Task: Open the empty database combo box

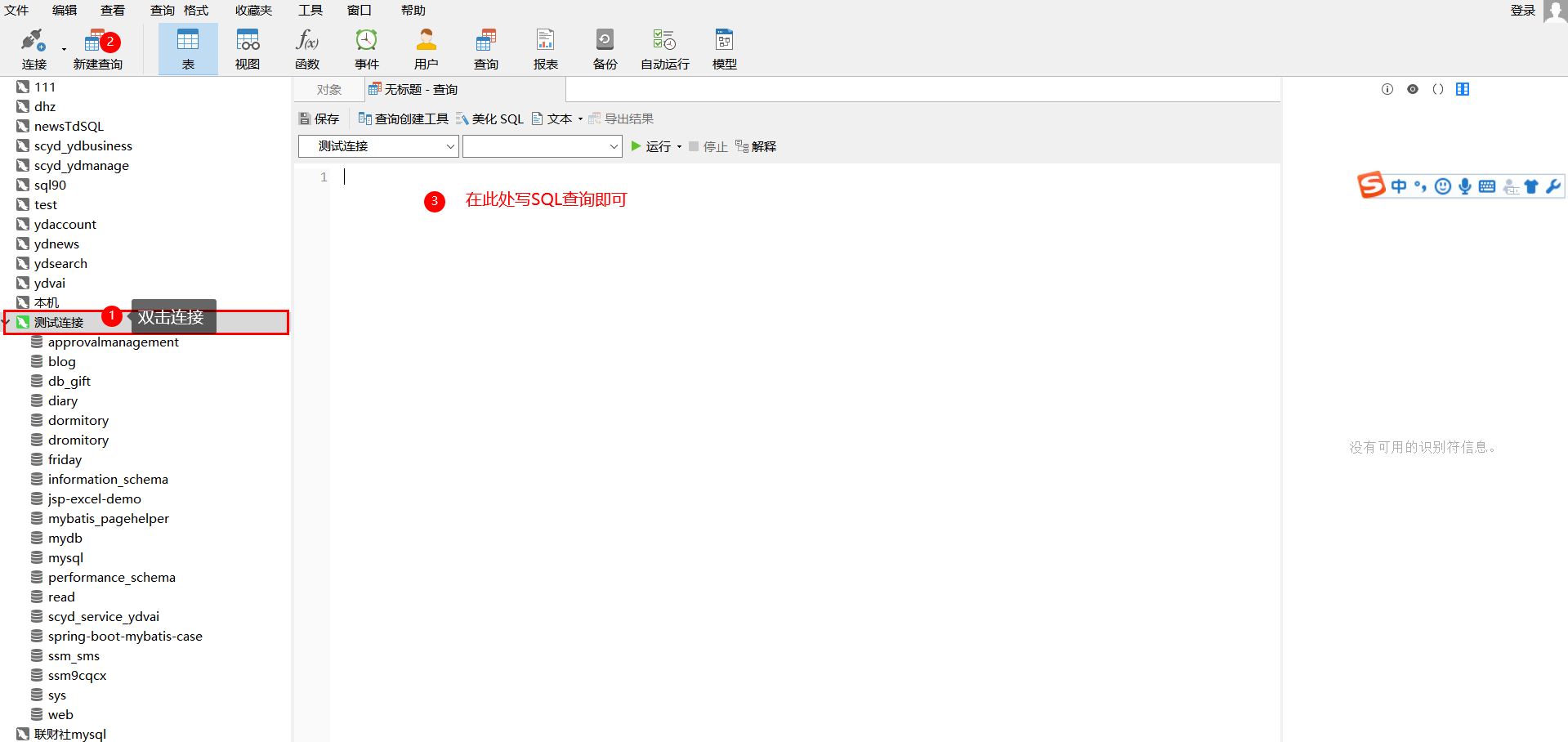Action: pyautogui.click(x=543, y=146)
